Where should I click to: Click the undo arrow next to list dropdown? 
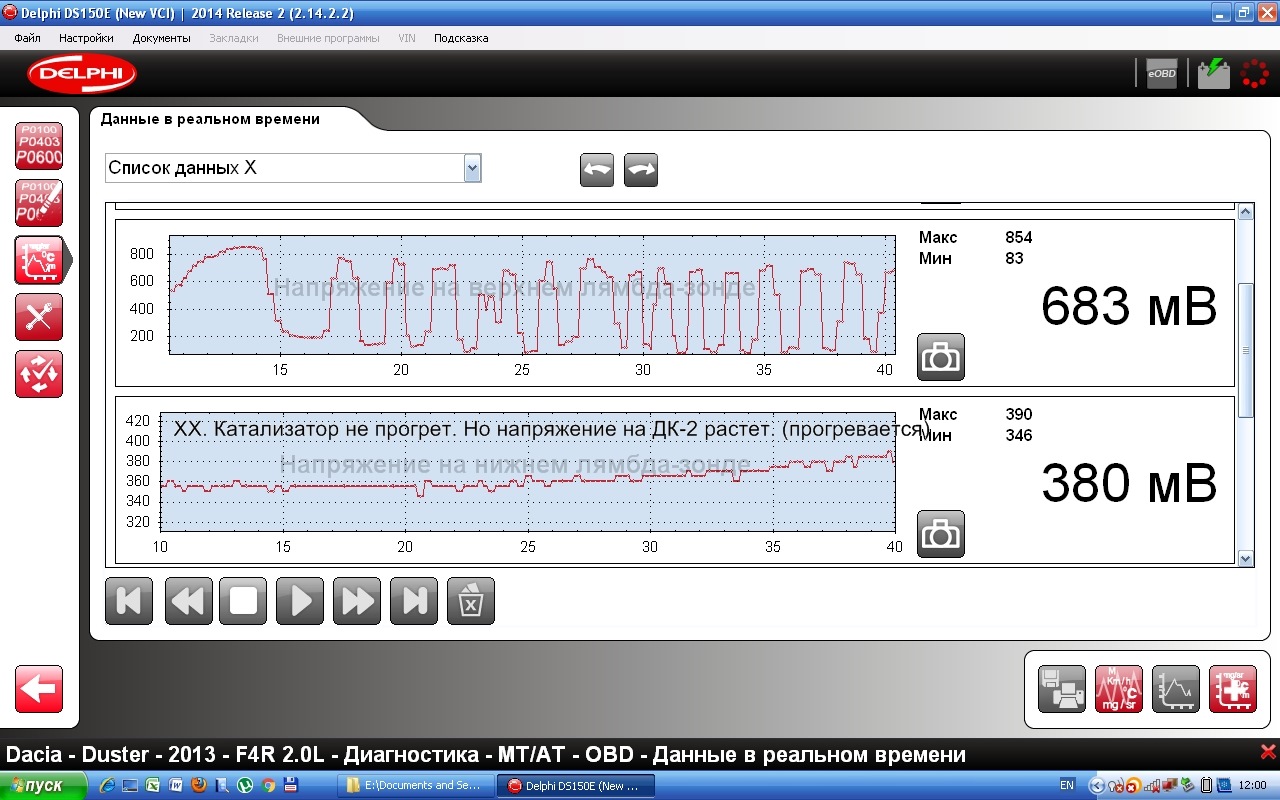tap(597, 170)
